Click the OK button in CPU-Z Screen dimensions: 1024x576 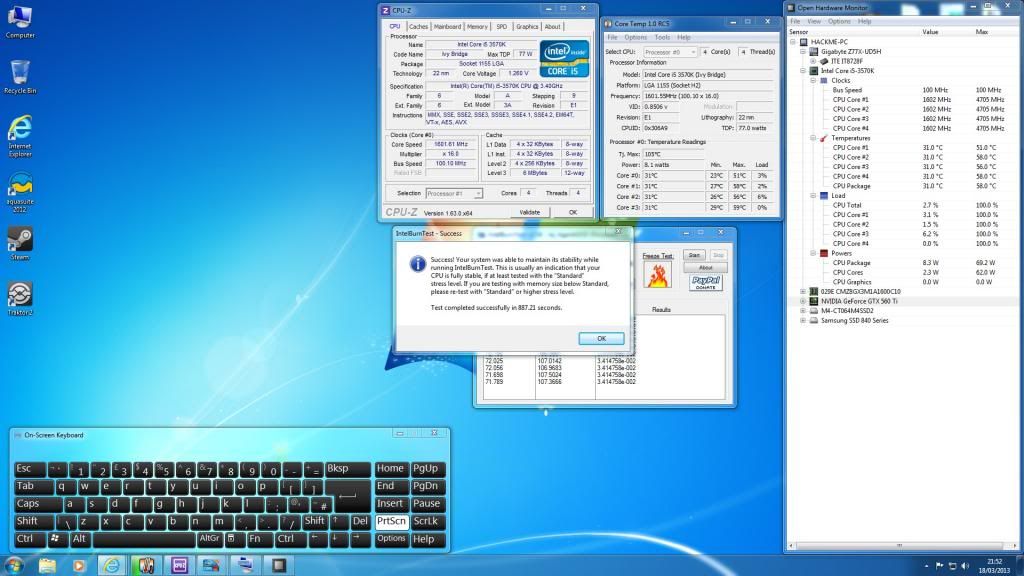(x=573, y=212)
